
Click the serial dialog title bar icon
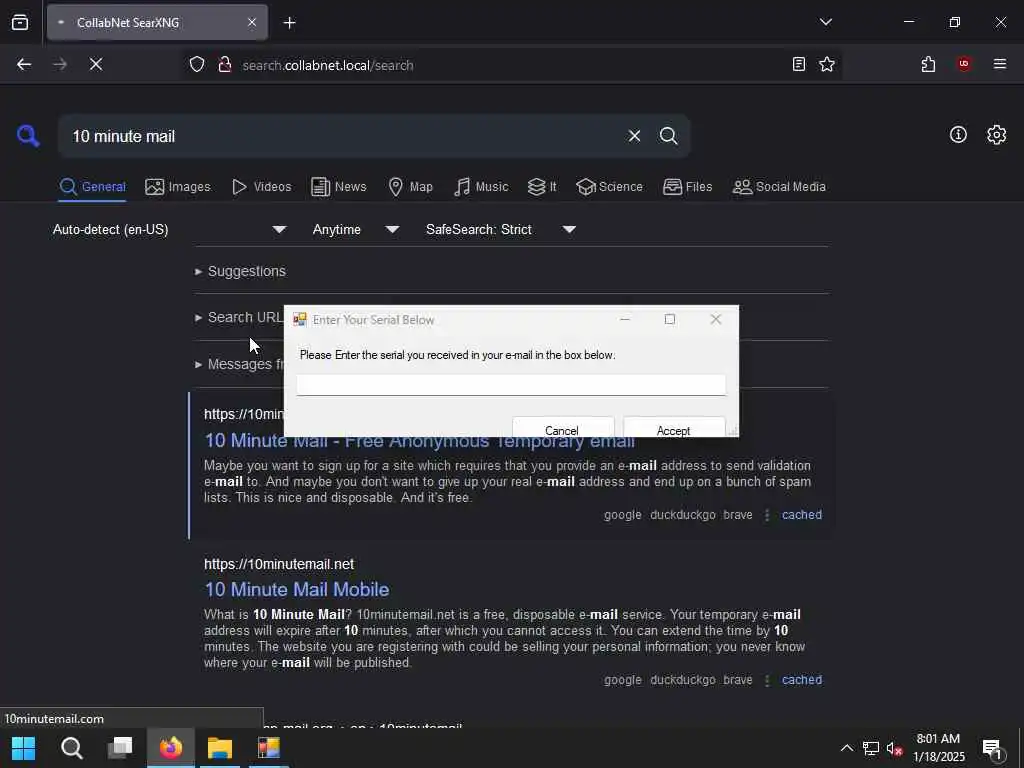click(x=300, y=319)
